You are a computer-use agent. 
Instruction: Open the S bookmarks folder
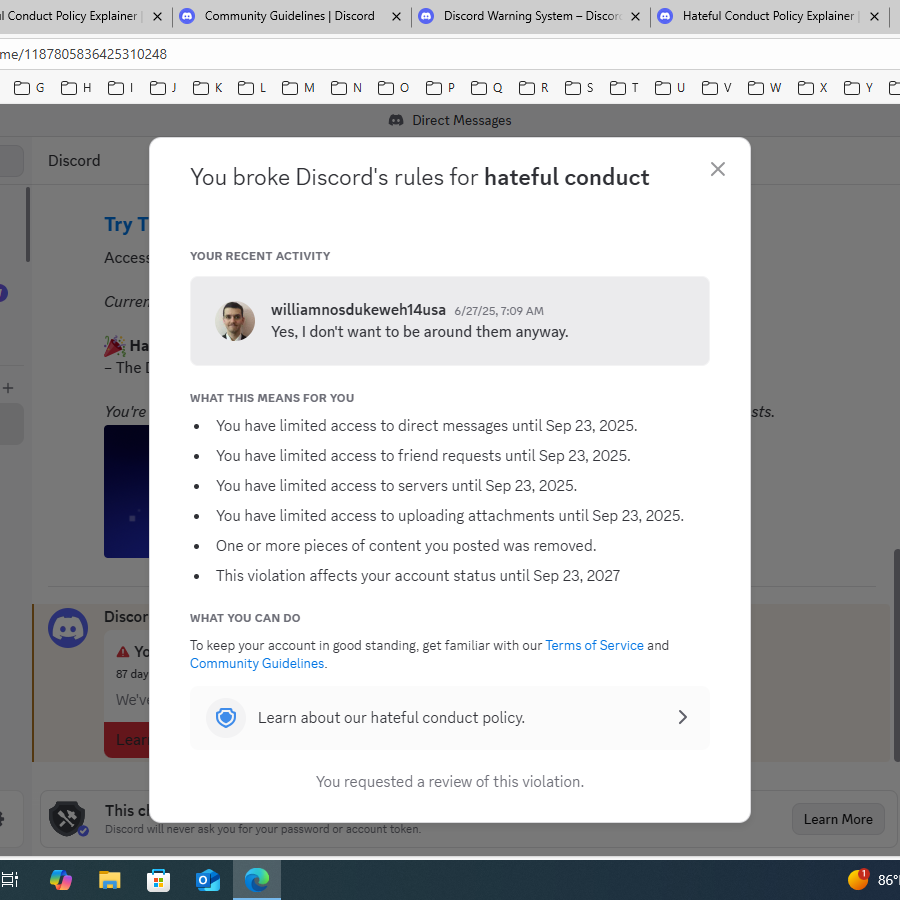[579, 88]
